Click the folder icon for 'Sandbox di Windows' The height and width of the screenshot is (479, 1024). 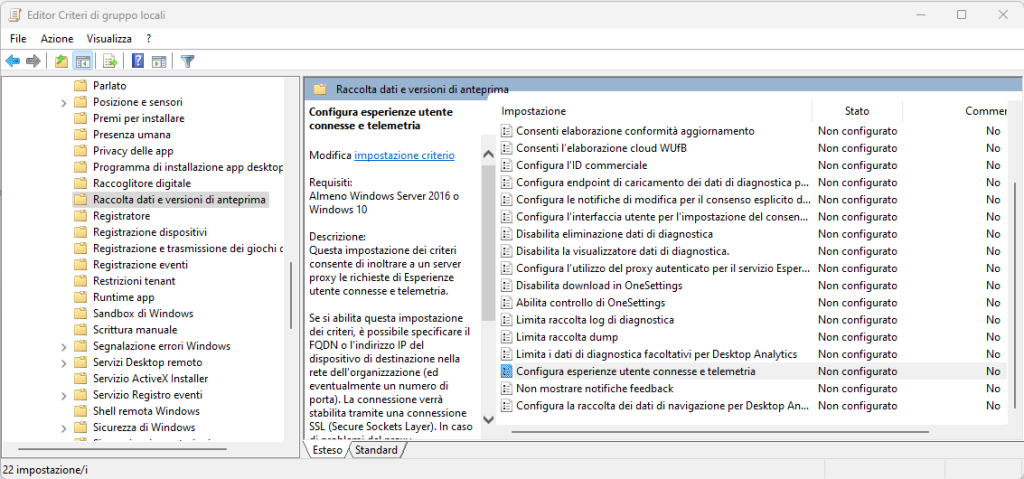pos(81,313)
